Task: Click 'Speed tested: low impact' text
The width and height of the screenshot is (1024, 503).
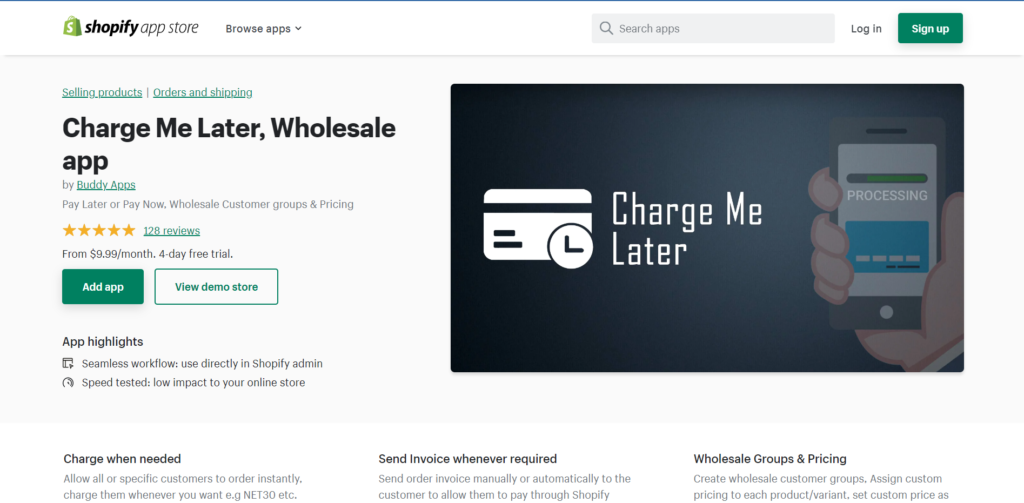Action: tap(193, 382)
